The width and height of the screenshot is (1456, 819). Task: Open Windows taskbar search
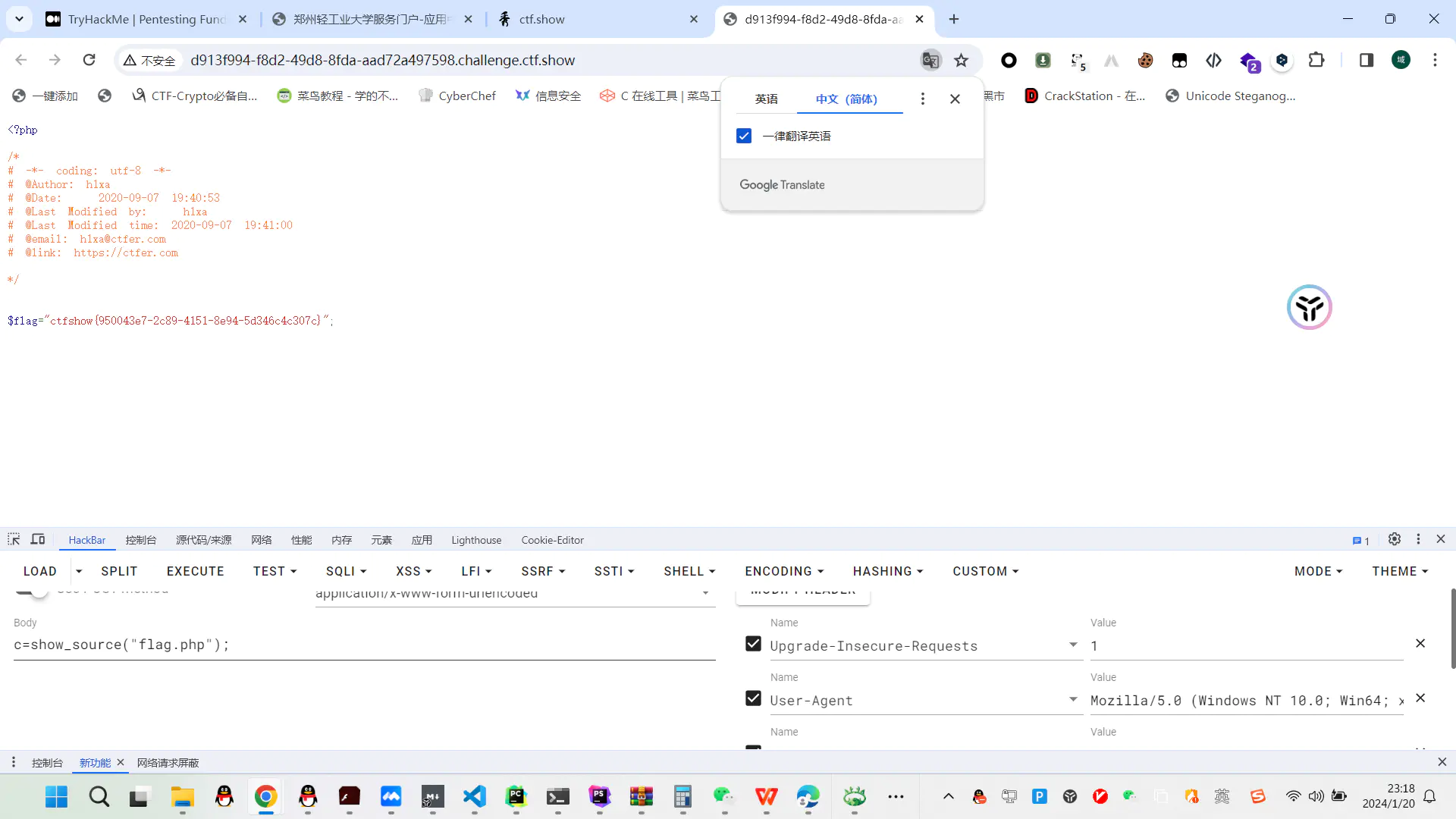coord(99,796)
